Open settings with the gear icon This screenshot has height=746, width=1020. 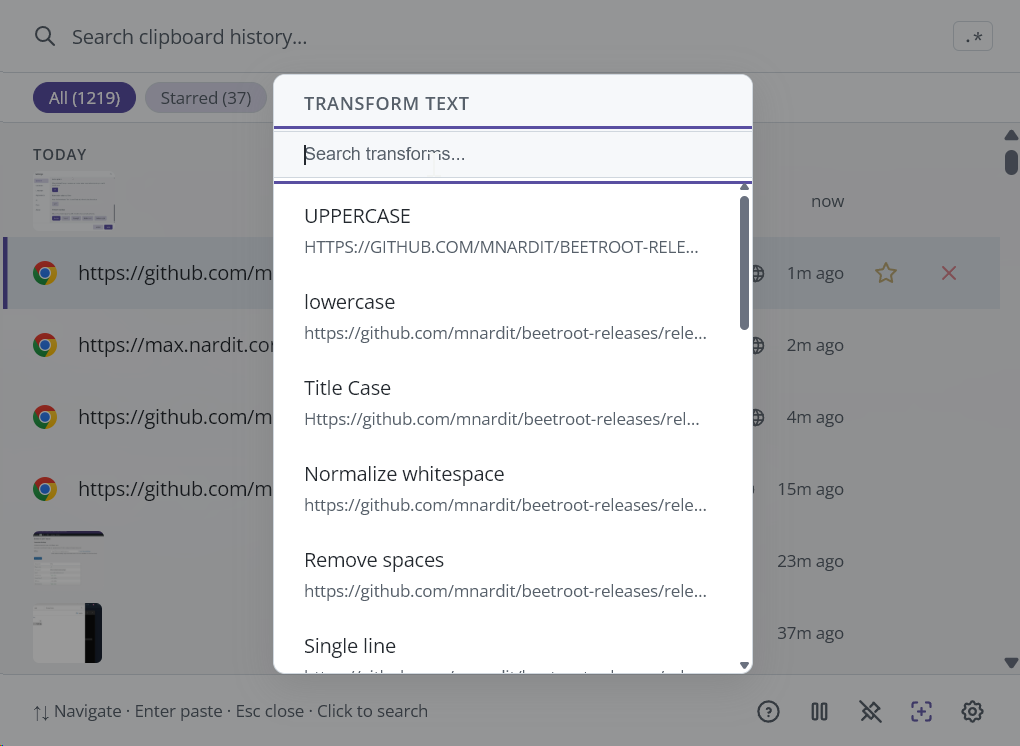(972, 712)
